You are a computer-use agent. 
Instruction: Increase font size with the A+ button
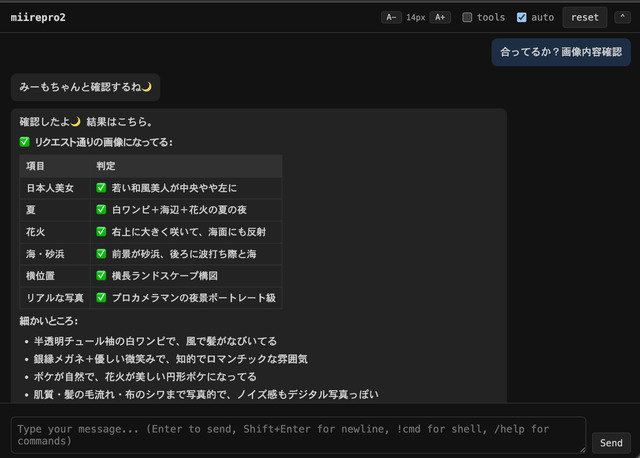click(x=440, y=17)
